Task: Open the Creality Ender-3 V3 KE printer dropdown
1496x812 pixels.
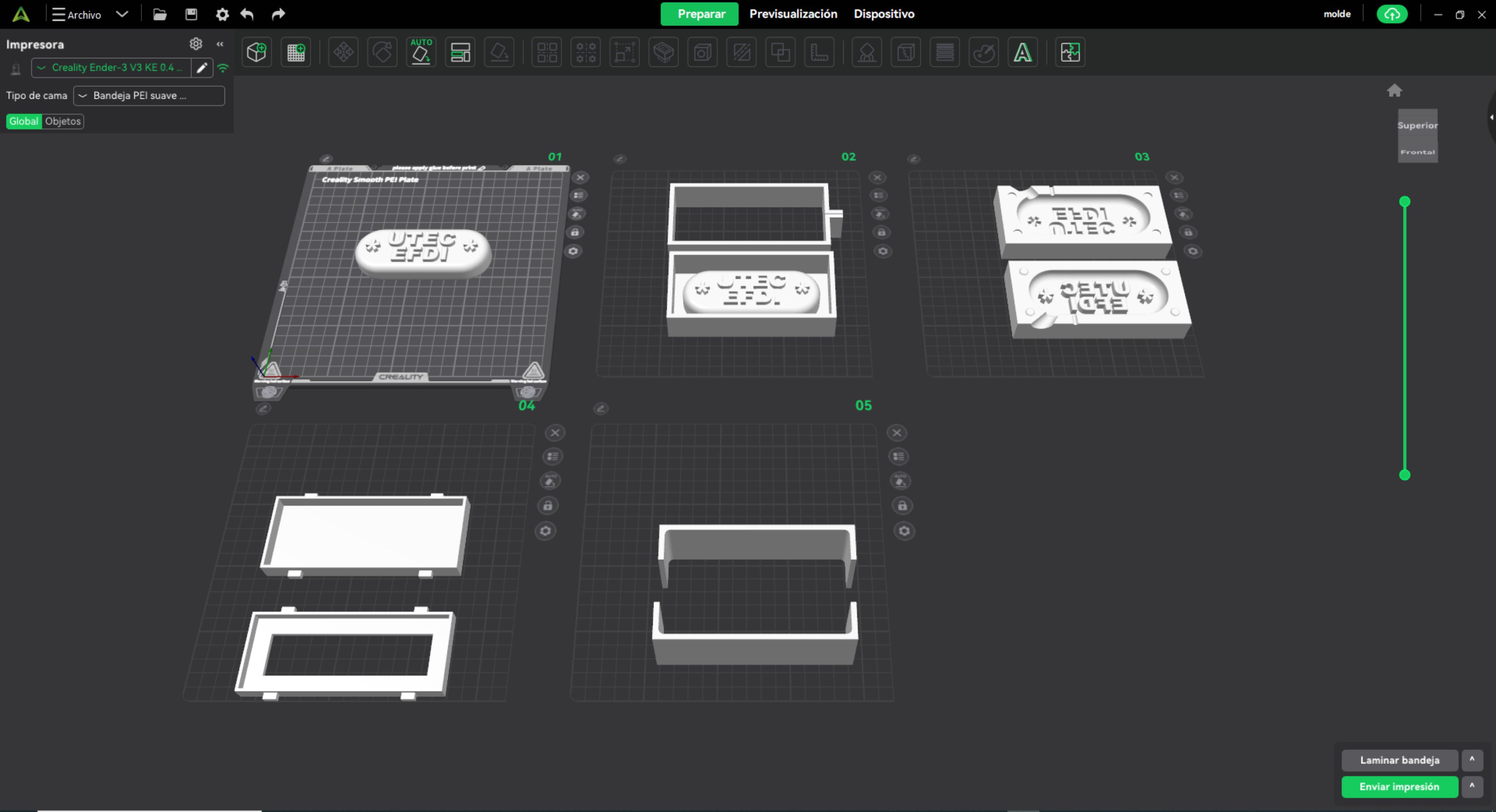Action: click(112, 68)
